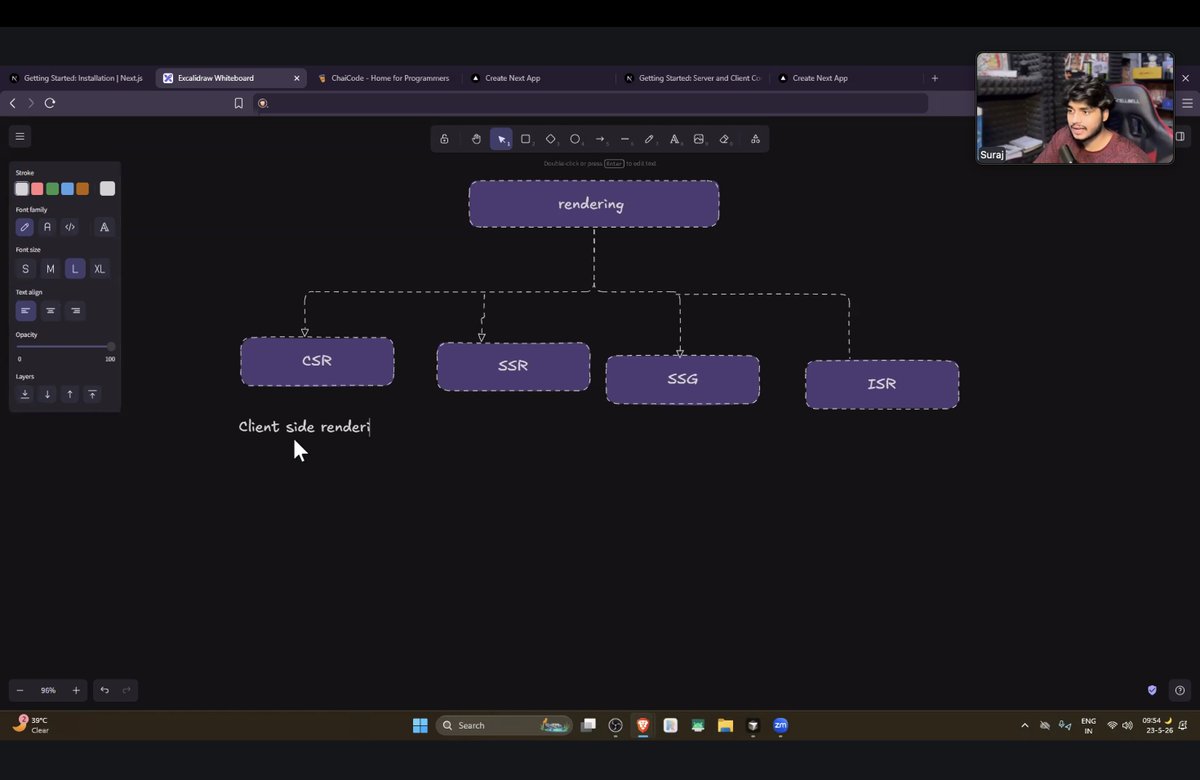This screenshot has width=1200, height=780.
Task: Open a new browser tab
Action: [x=935, y=78]
